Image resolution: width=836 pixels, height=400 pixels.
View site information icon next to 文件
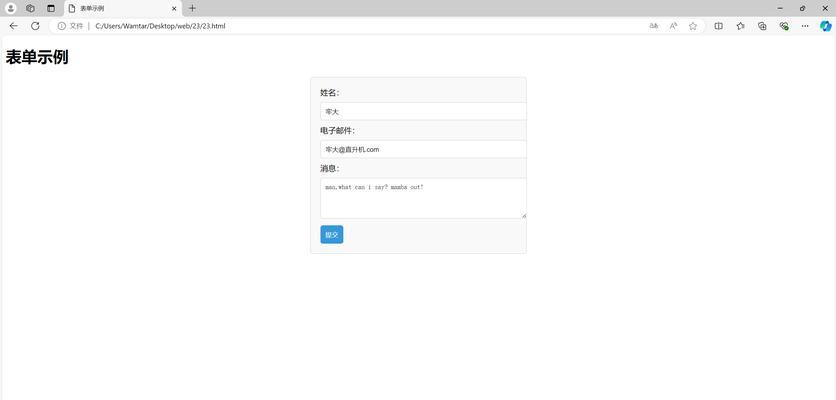point(61,26)
